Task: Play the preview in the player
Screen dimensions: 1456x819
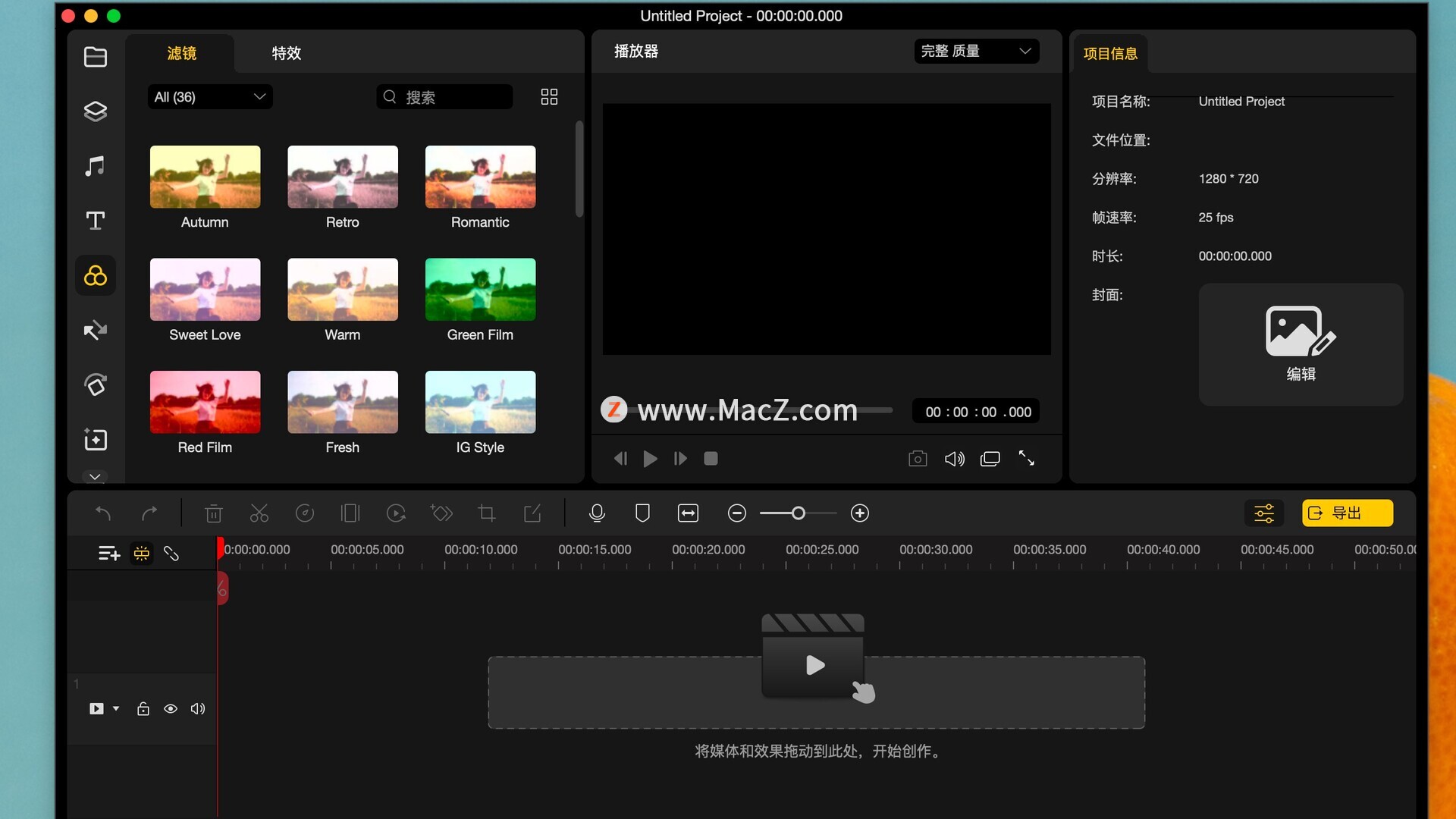Action: pos(650,459)
